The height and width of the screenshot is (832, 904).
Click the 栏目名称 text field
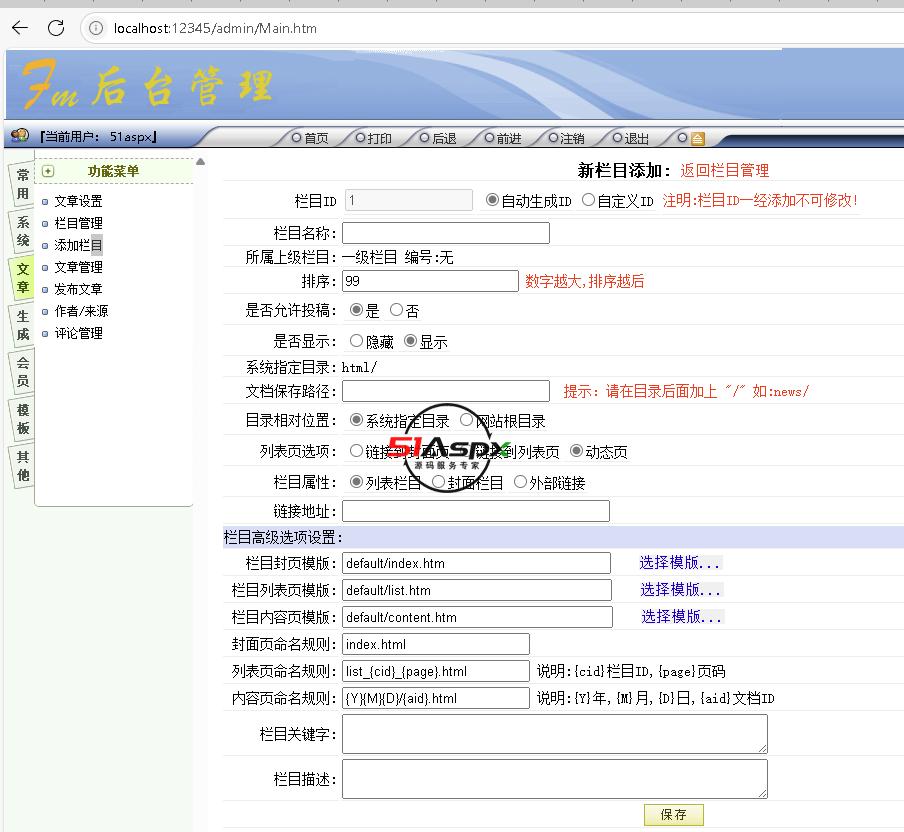(x=445, y=233)
